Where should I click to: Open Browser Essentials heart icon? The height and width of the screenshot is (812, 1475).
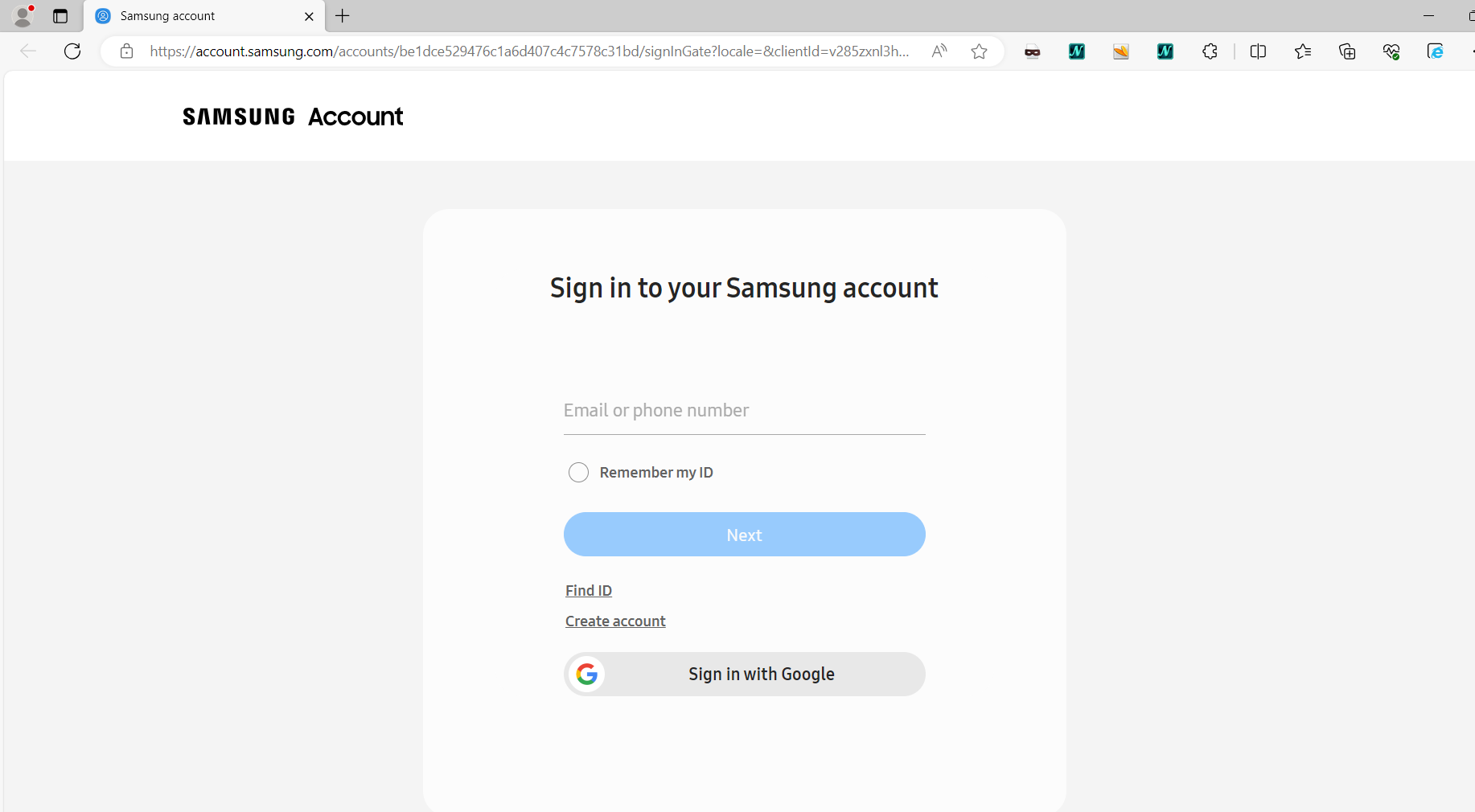tap(1392, 51)
